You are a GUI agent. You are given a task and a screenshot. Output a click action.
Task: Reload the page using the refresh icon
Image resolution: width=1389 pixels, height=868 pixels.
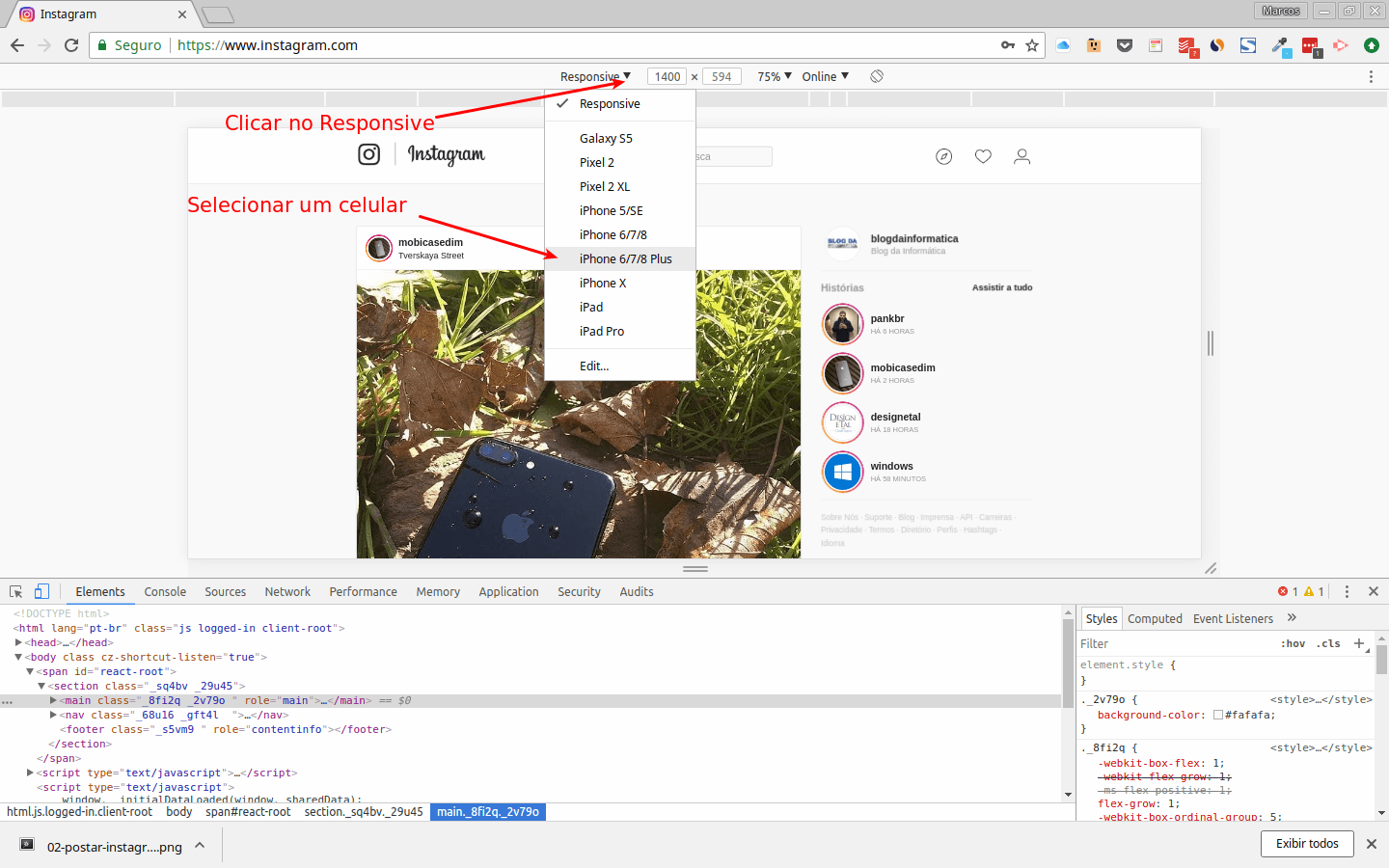[x=71, y=45]
